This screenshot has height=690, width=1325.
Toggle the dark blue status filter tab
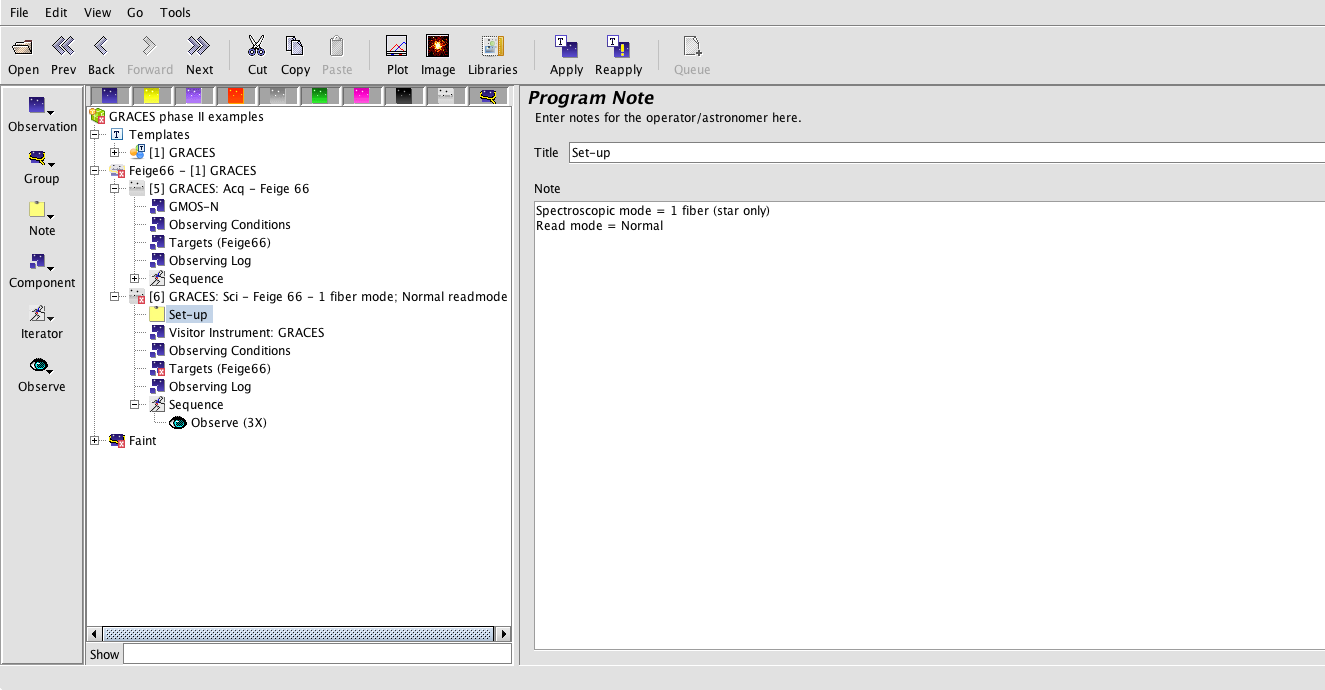tap(109, 96)
